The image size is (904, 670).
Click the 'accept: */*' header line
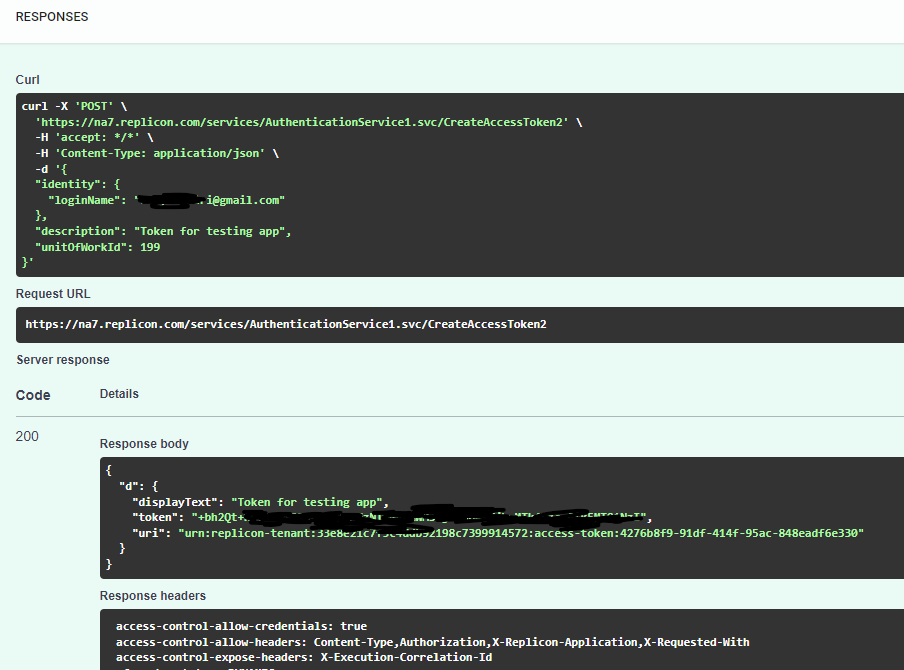pos(94,137)
